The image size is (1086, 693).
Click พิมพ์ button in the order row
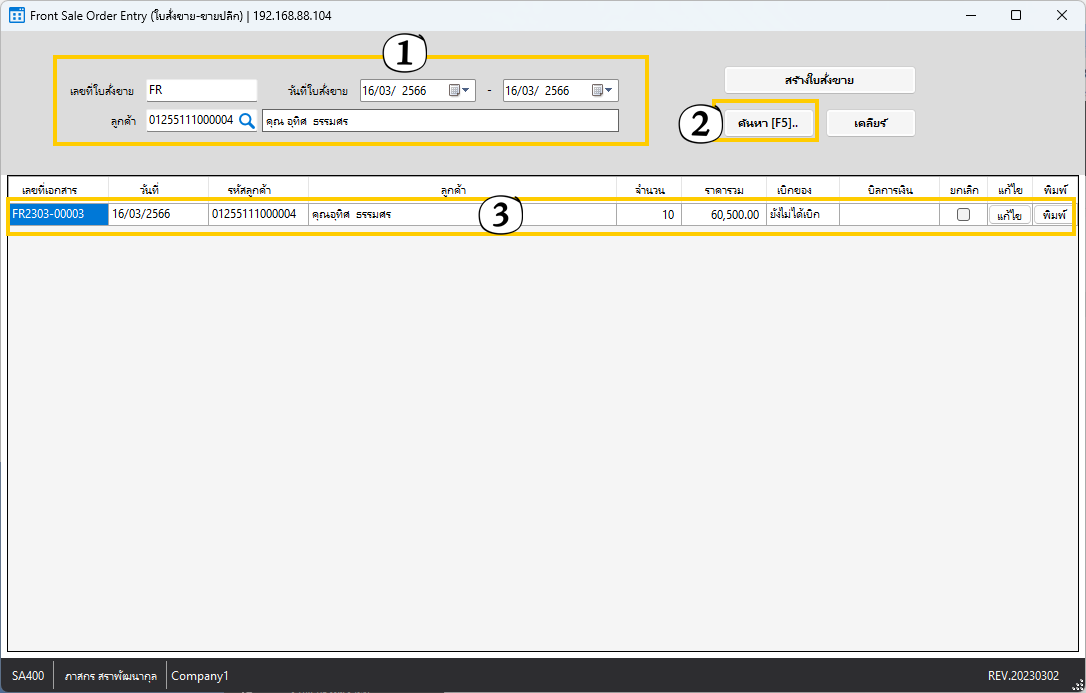point(1053,215)
